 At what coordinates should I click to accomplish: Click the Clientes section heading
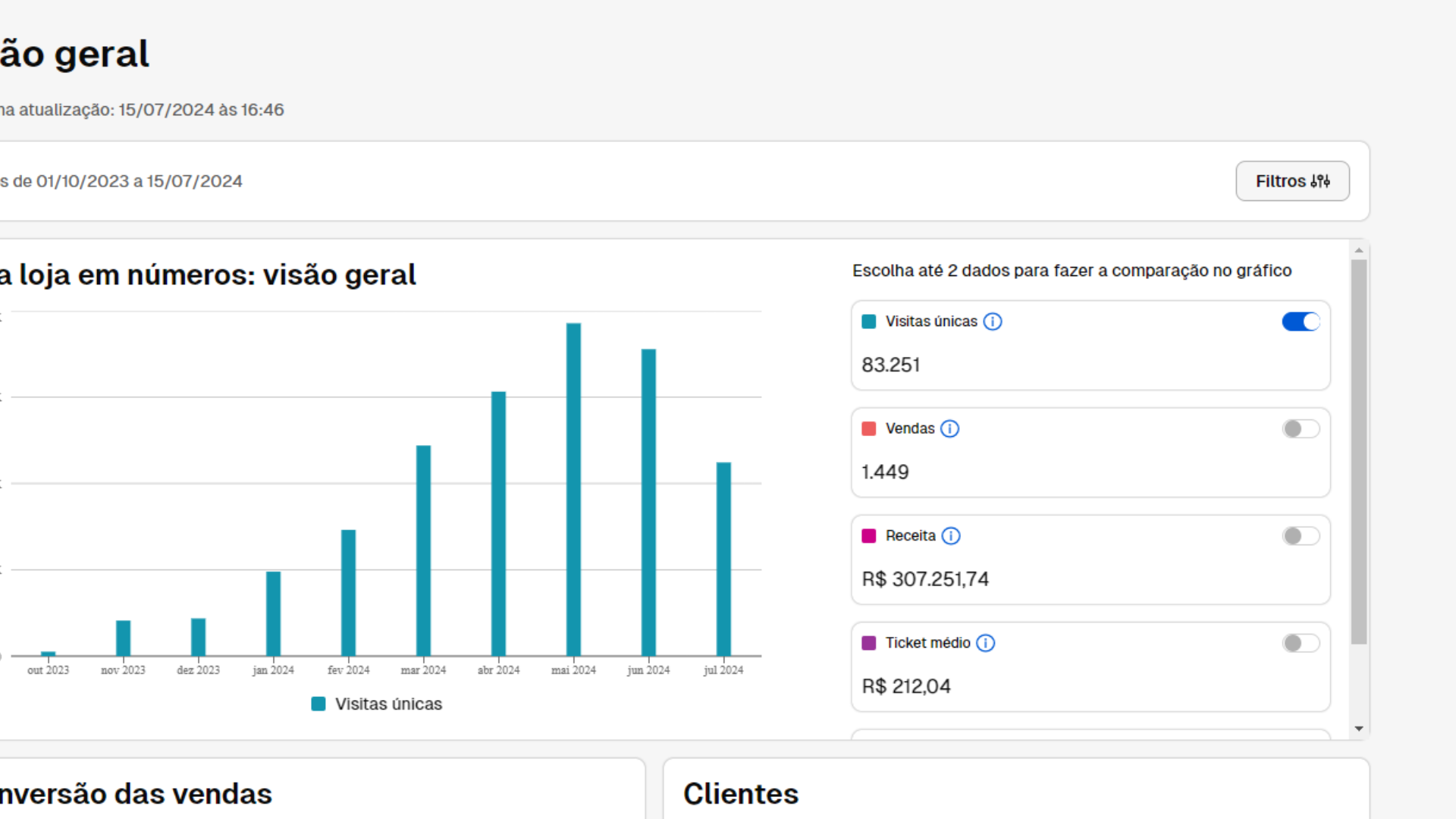tap(741, 794)
